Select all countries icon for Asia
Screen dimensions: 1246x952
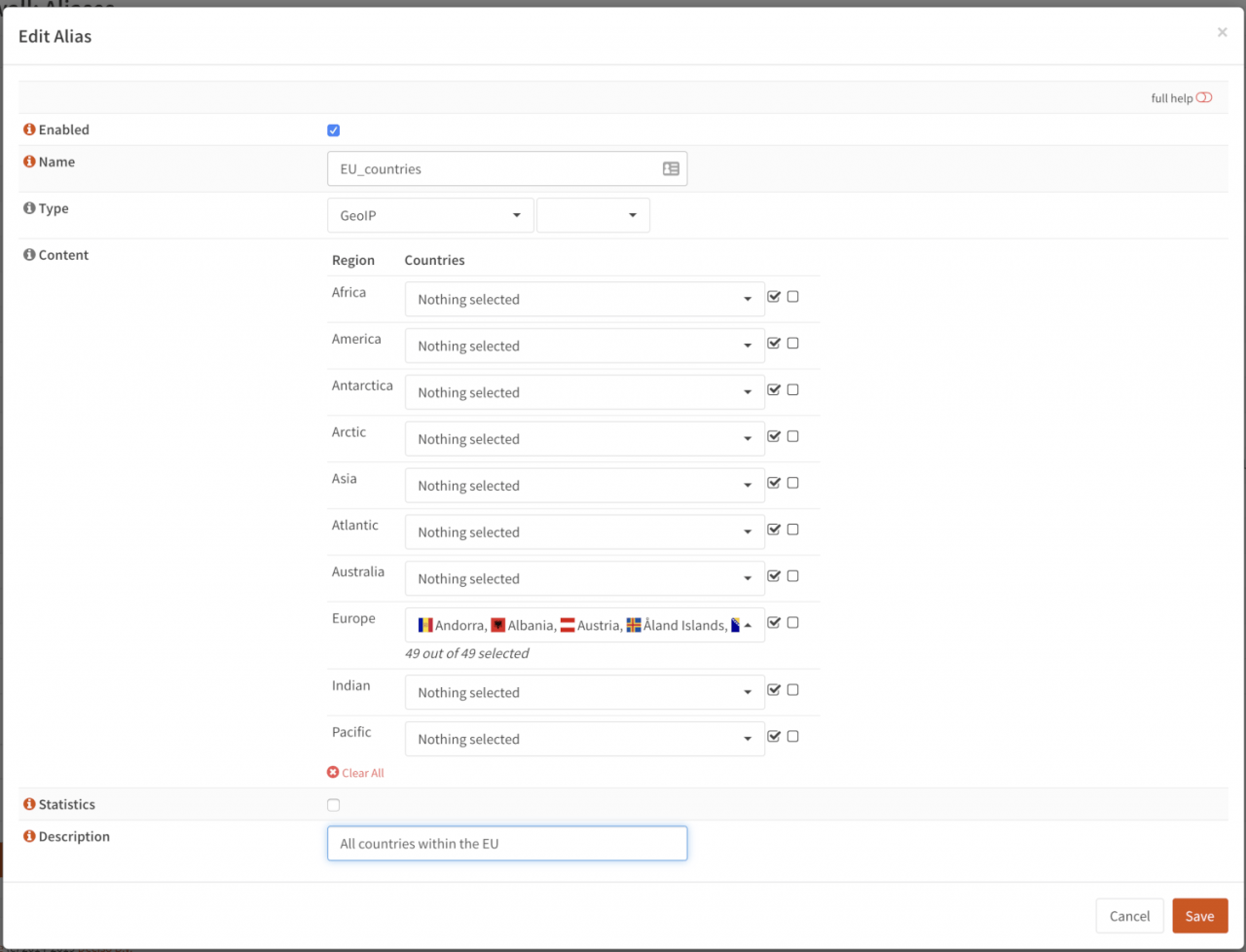[x=774, y=483]
